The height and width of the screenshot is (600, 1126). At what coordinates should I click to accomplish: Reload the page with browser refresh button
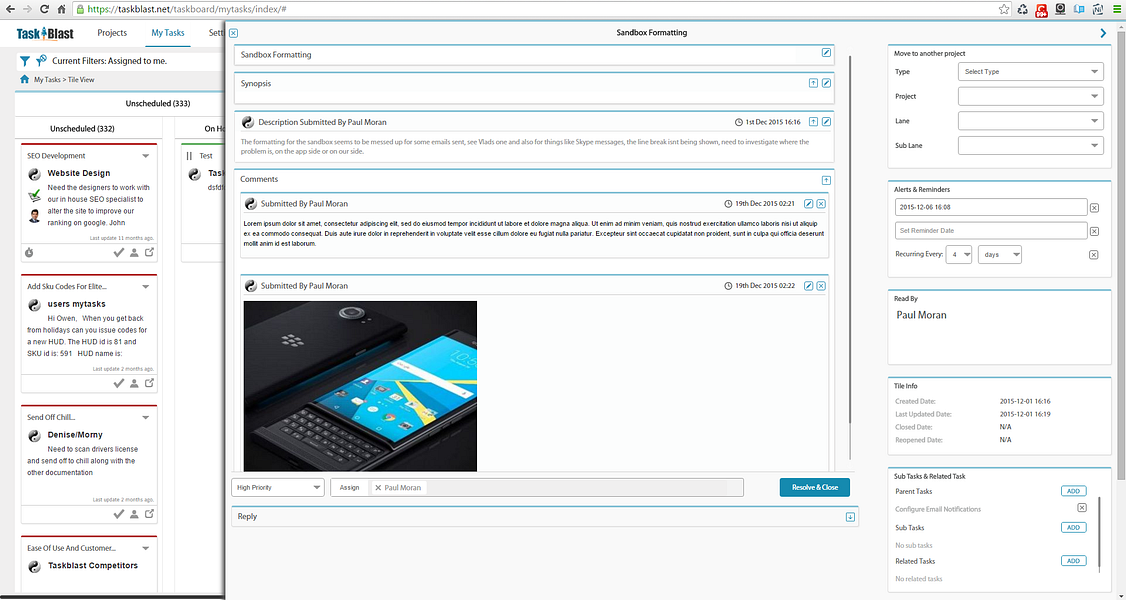(x=45, y=9)
